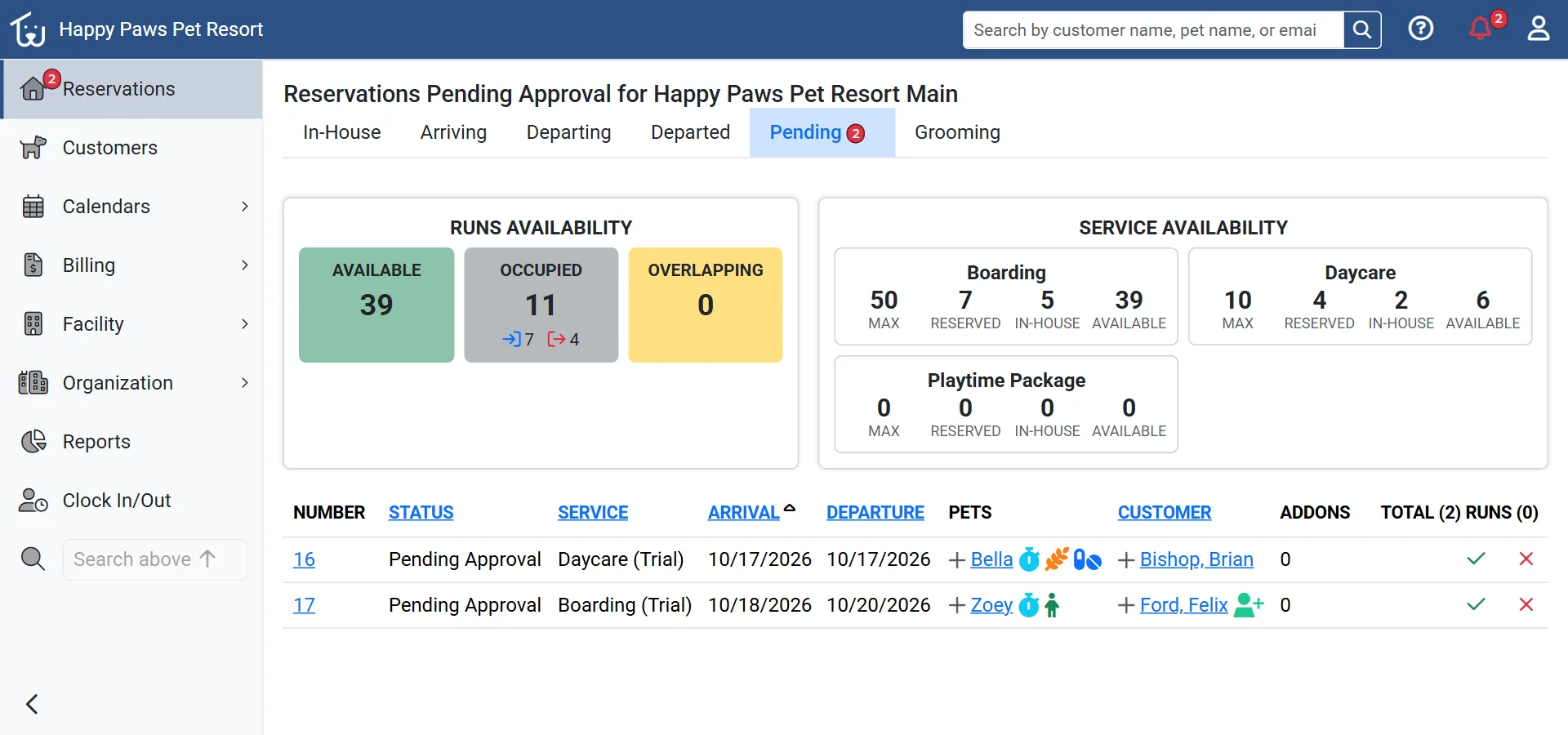The width and height of the screenshot is (1568, 735).
Task: Open the Zoey pet link
Action: coord(991,605)
